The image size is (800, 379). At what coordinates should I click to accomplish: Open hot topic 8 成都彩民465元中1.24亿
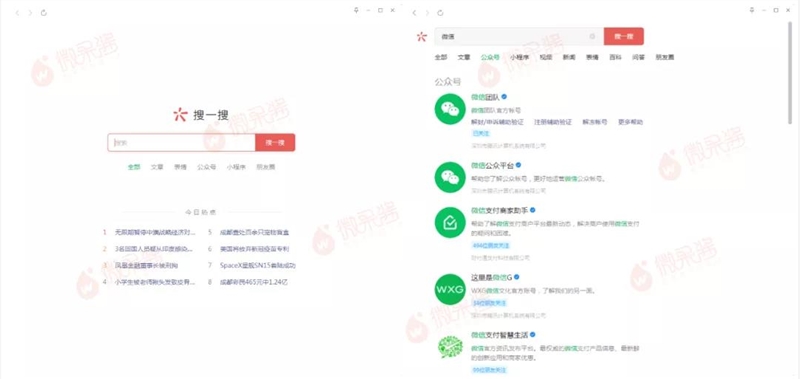(254, 282)
